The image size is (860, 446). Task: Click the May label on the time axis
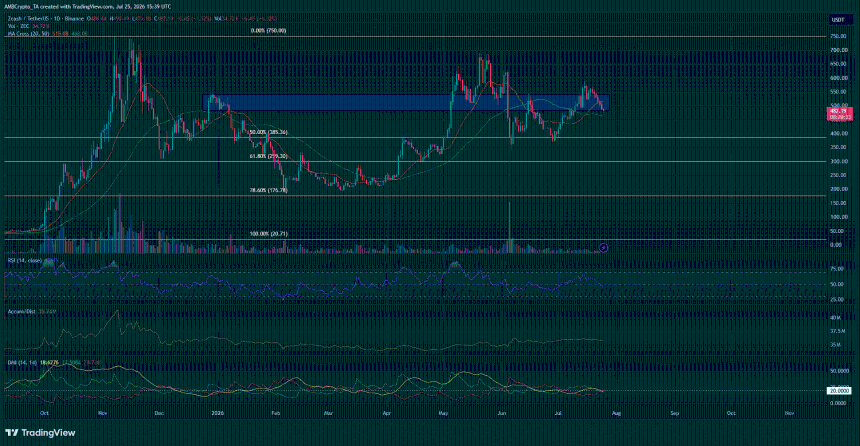coord(444,413)
